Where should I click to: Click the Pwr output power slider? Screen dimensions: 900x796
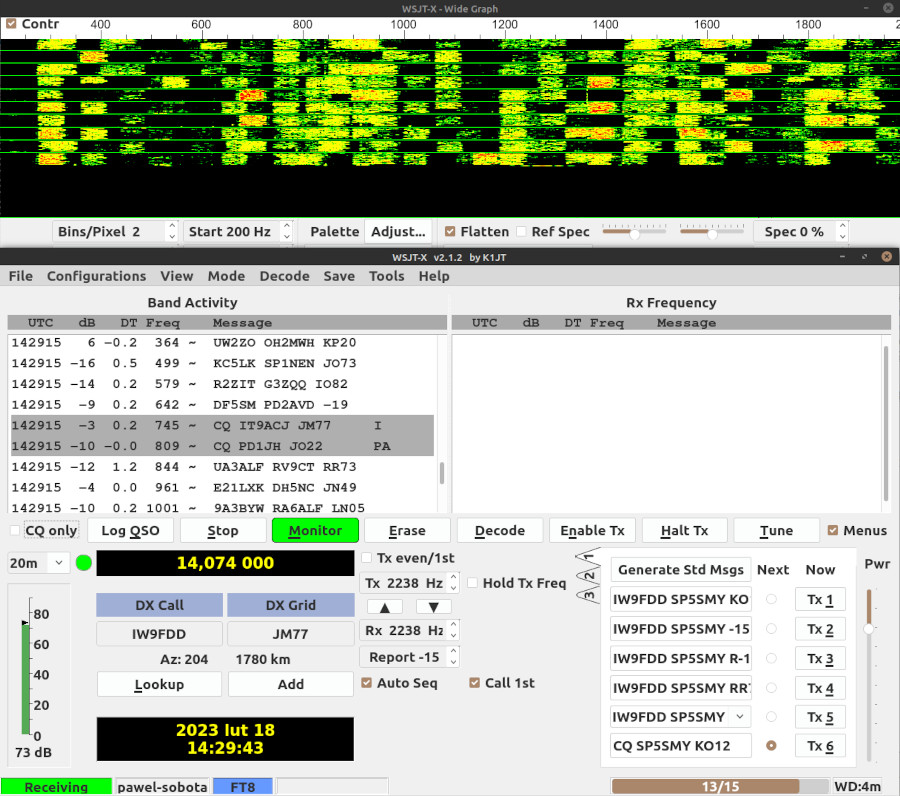(x=869, y=674)
